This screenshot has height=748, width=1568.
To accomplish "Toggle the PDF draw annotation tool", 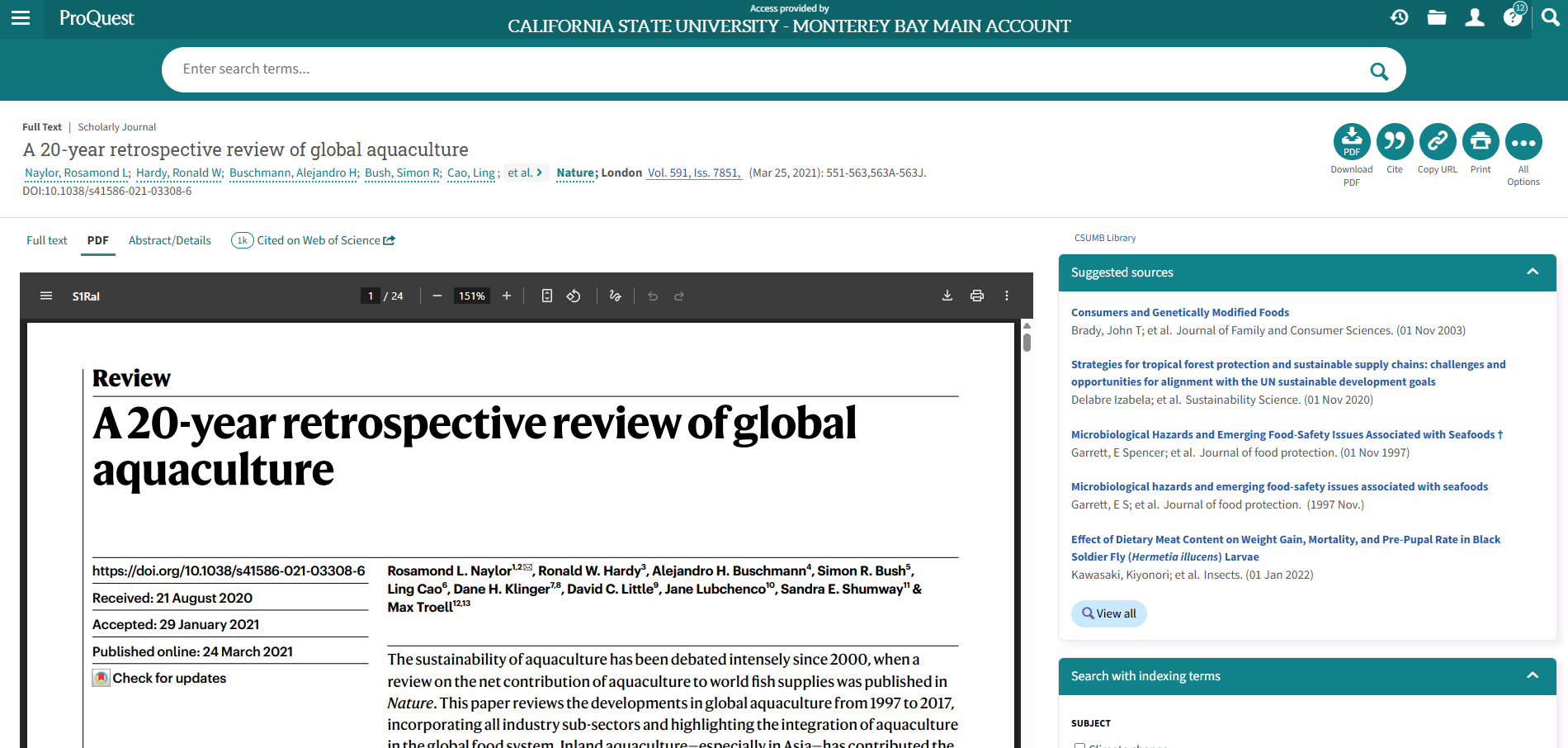I will 615,296.
